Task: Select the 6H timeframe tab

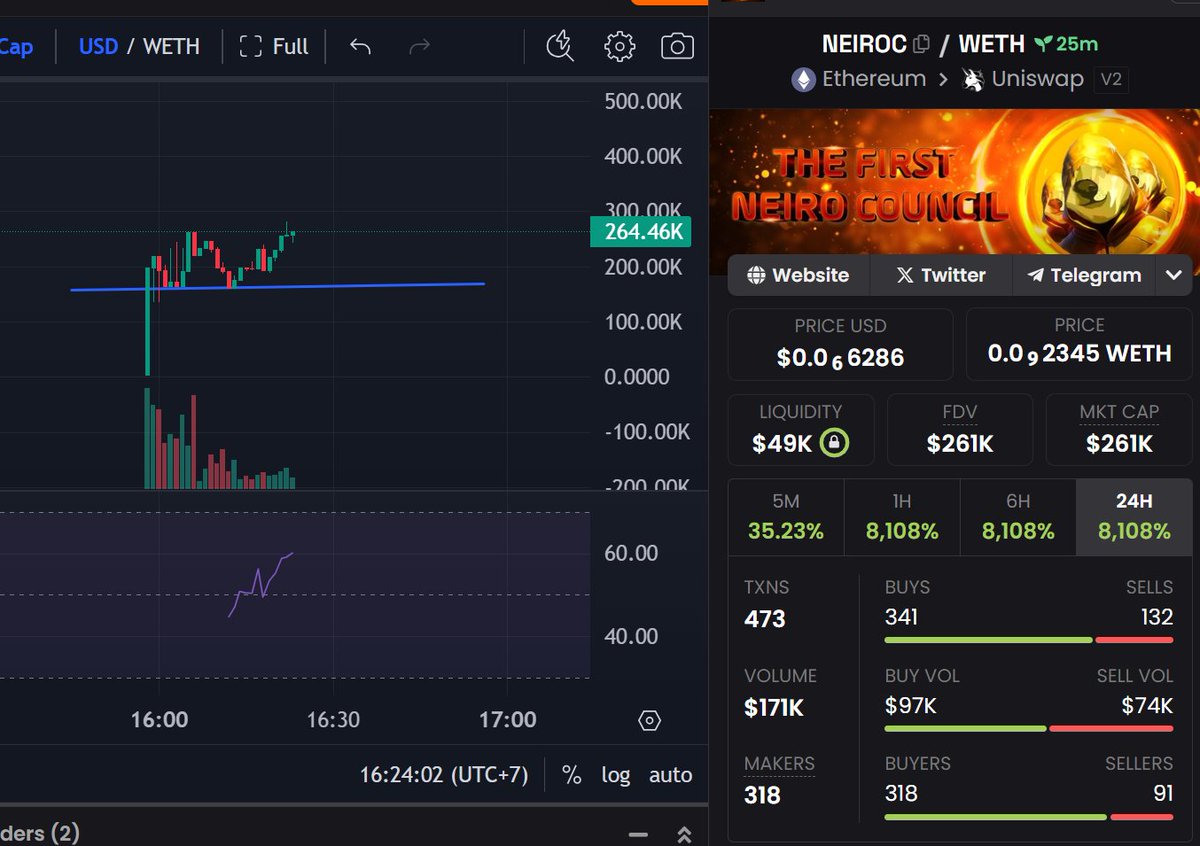Action: pyautogui.click(x=1018, y=517)
